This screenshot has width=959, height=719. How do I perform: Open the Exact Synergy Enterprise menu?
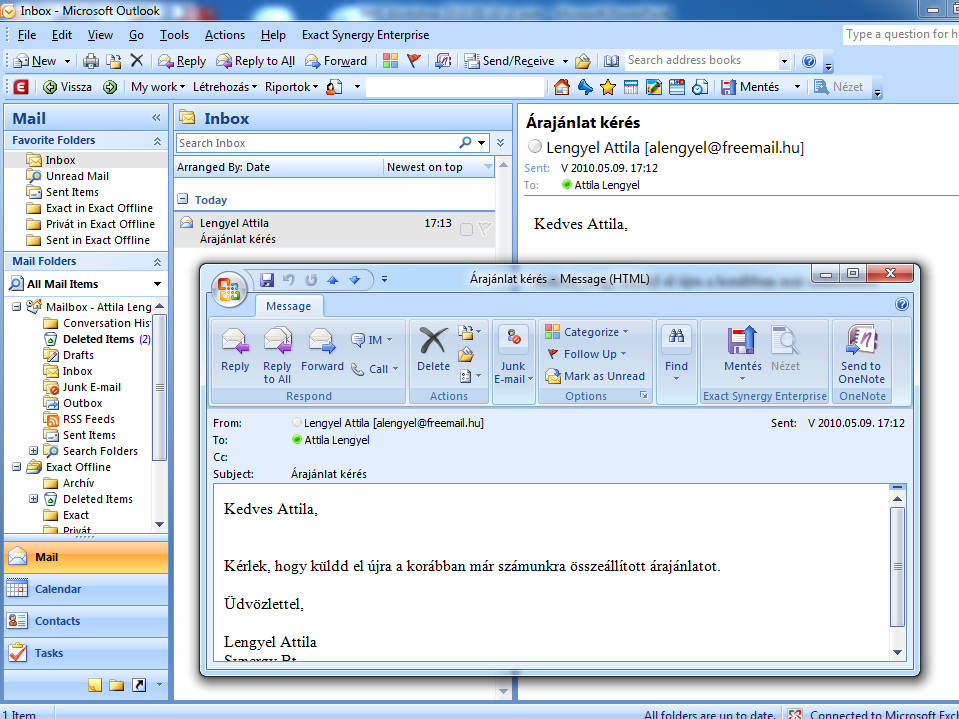coord(365,35)
